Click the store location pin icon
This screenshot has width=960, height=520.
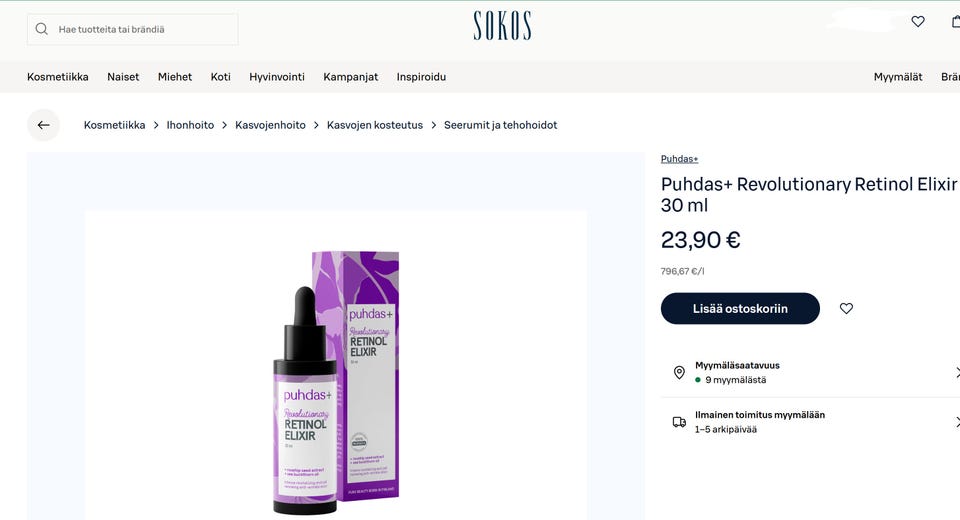pos(679,372)
